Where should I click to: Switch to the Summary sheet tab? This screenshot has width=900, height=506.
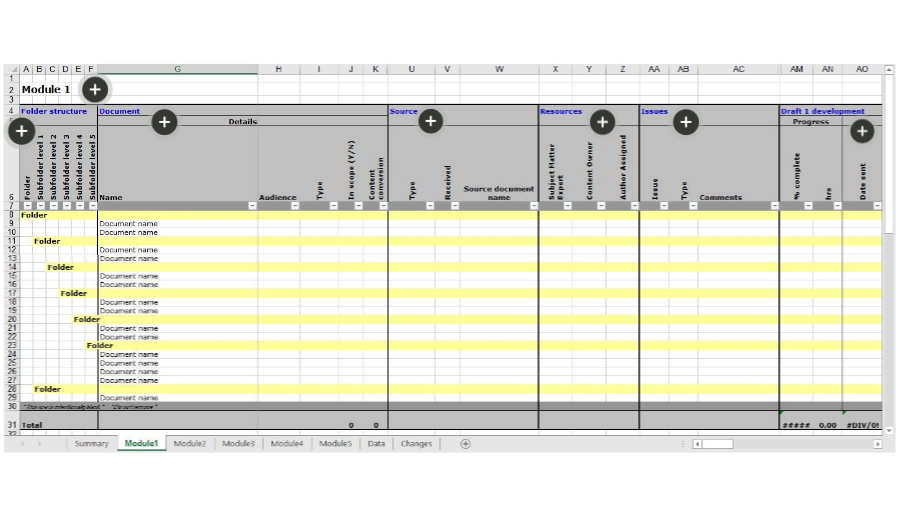(x=91, y=444)
